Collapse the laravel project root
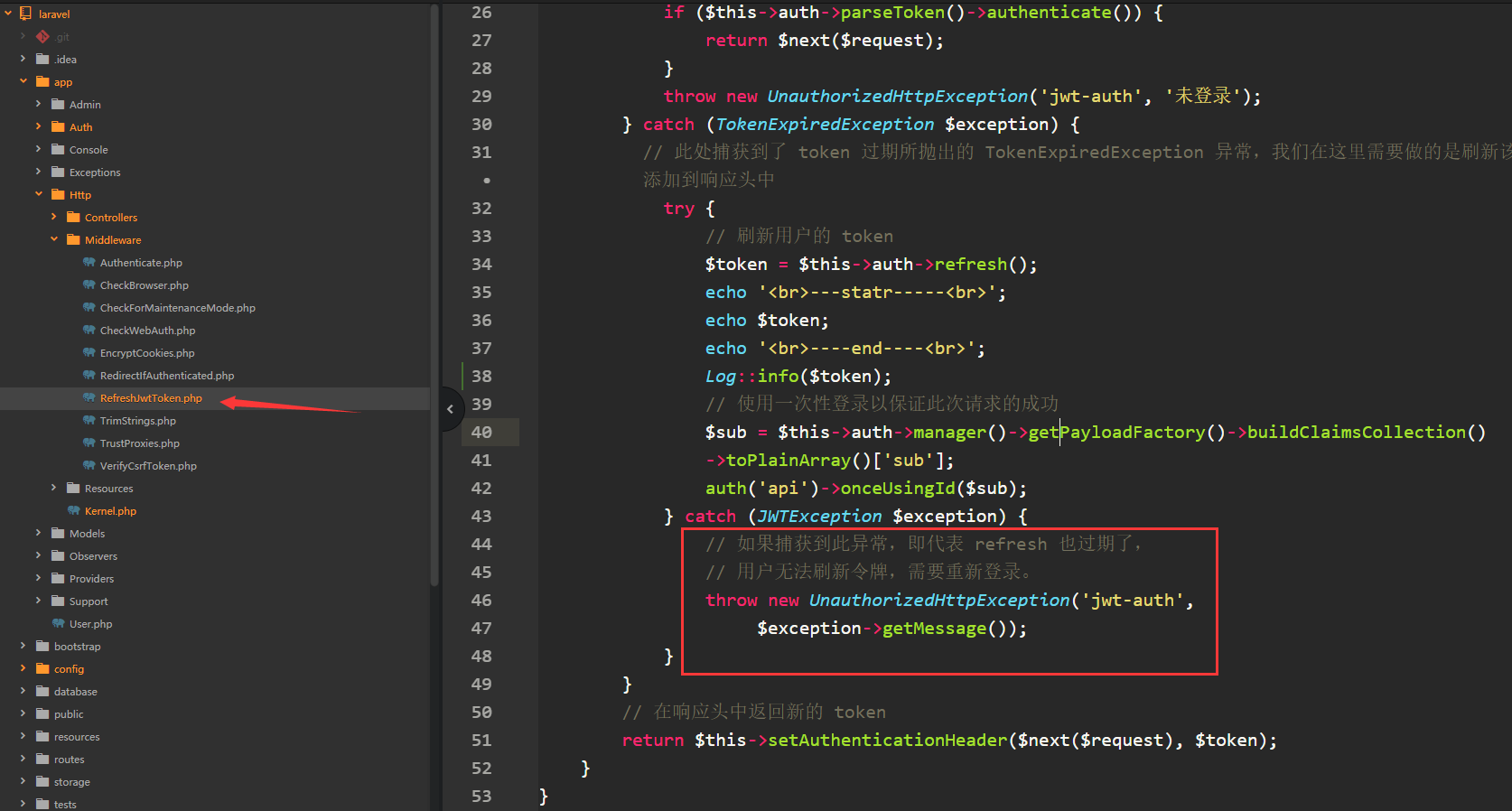 pyautogui.click(x=8, y=14)
